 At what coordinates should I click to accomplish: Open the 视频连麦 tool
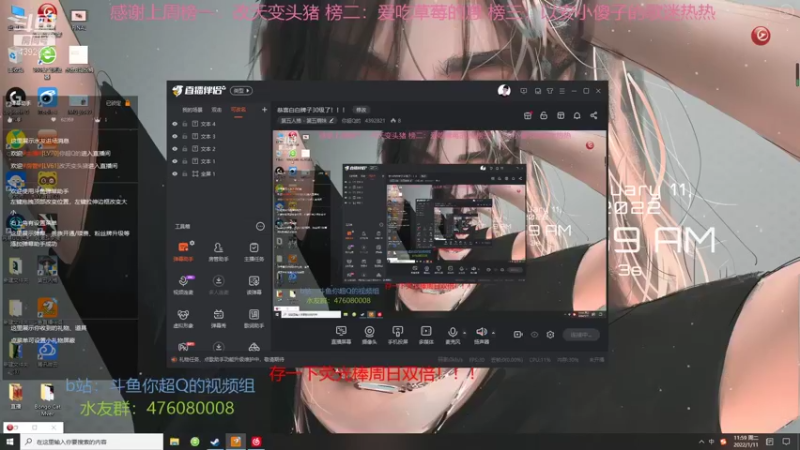(x=183, y=285)
